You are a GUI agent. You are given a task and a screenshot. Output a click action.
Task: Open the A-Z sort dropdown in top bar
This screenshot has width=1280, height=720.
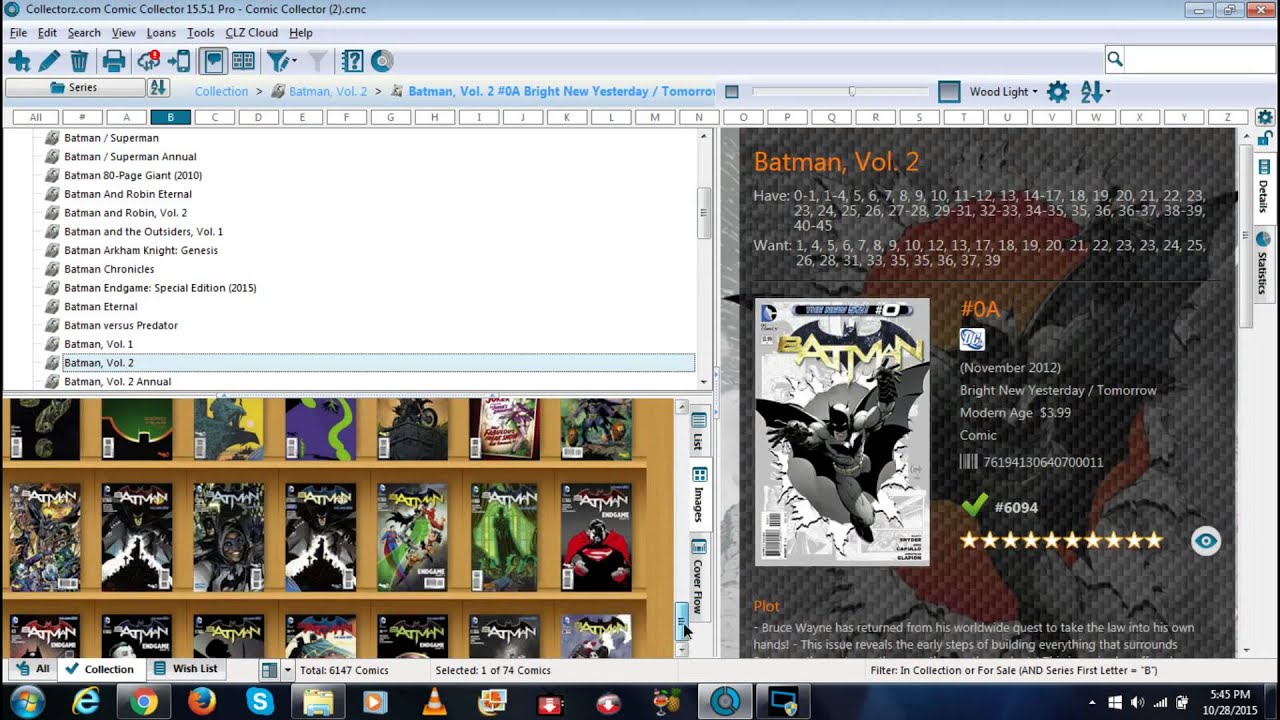pos(1095,92)
